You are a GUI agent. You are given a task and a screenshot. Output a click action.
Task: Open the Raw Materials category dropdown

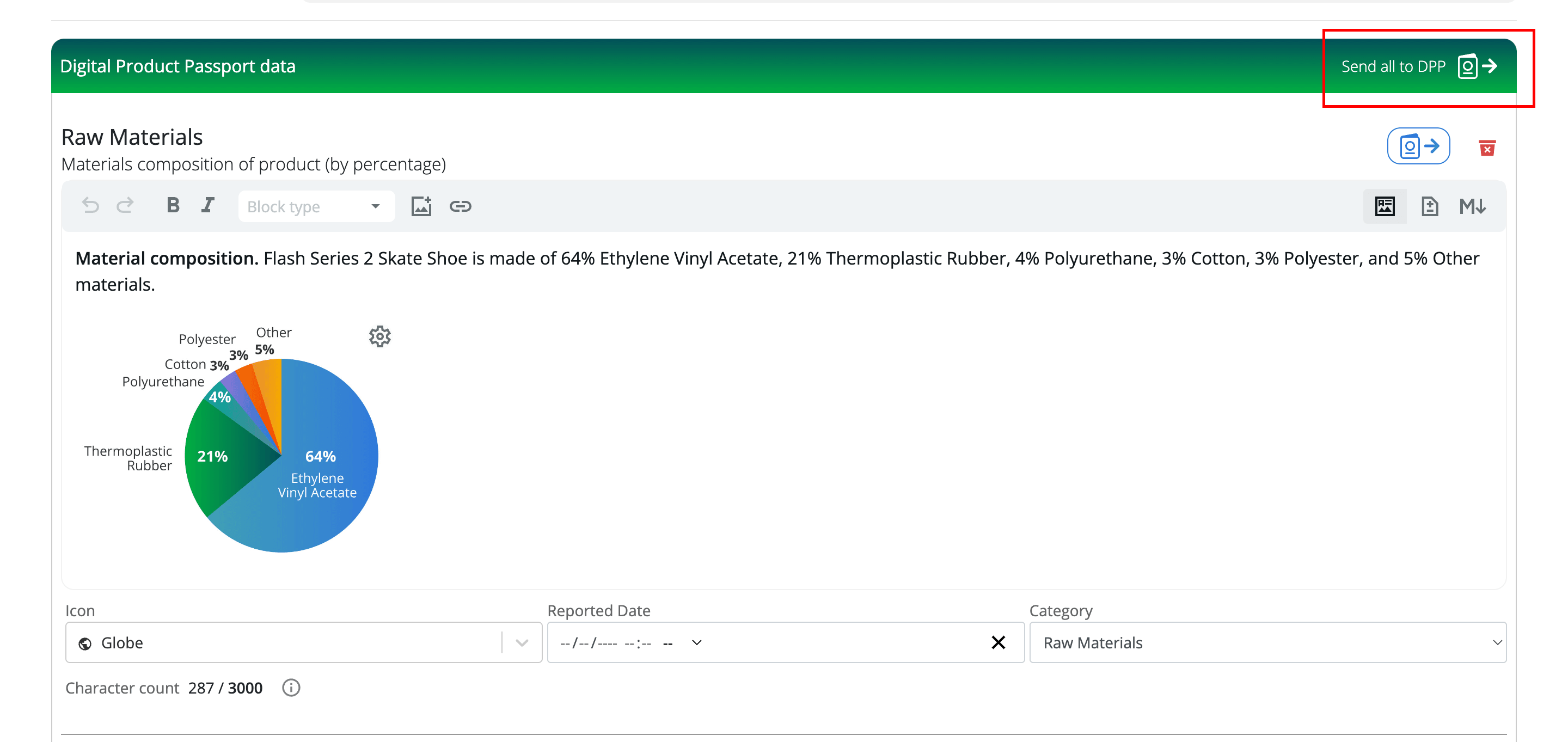pos(1267,642)
